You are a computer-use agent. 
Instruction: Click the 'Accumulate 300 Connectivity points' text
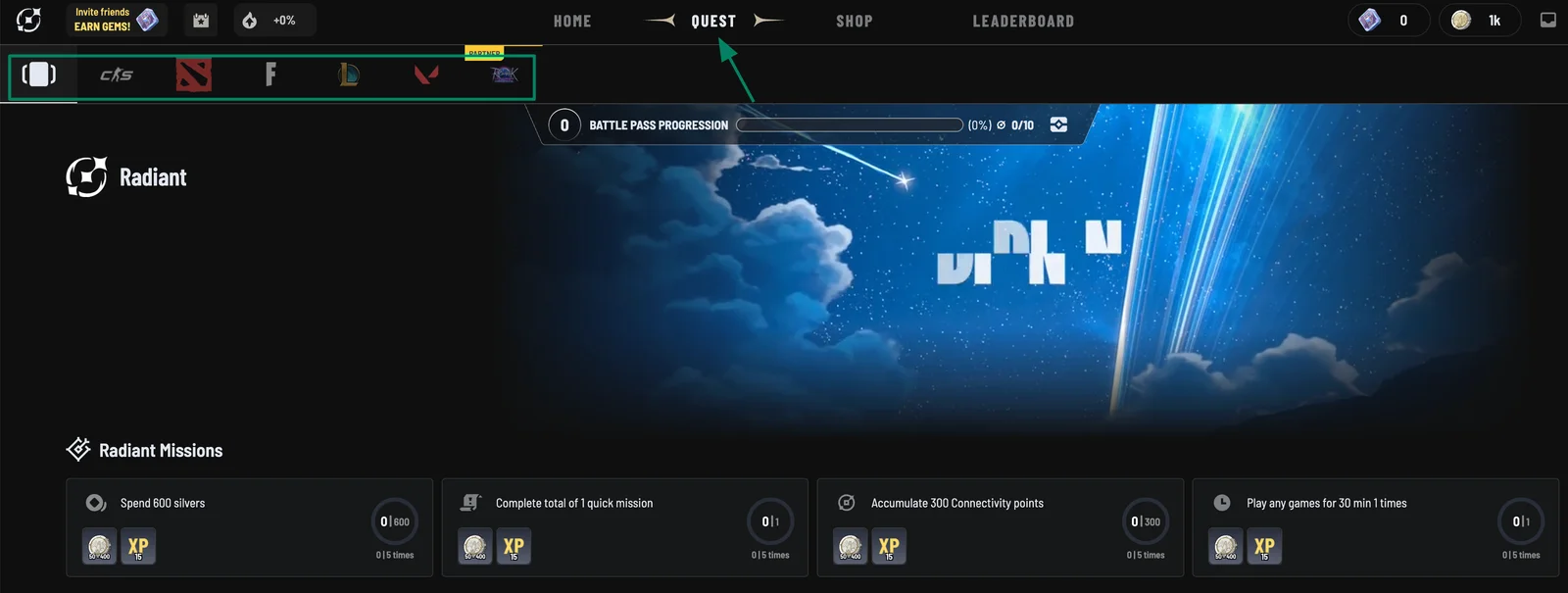(957, 503)
